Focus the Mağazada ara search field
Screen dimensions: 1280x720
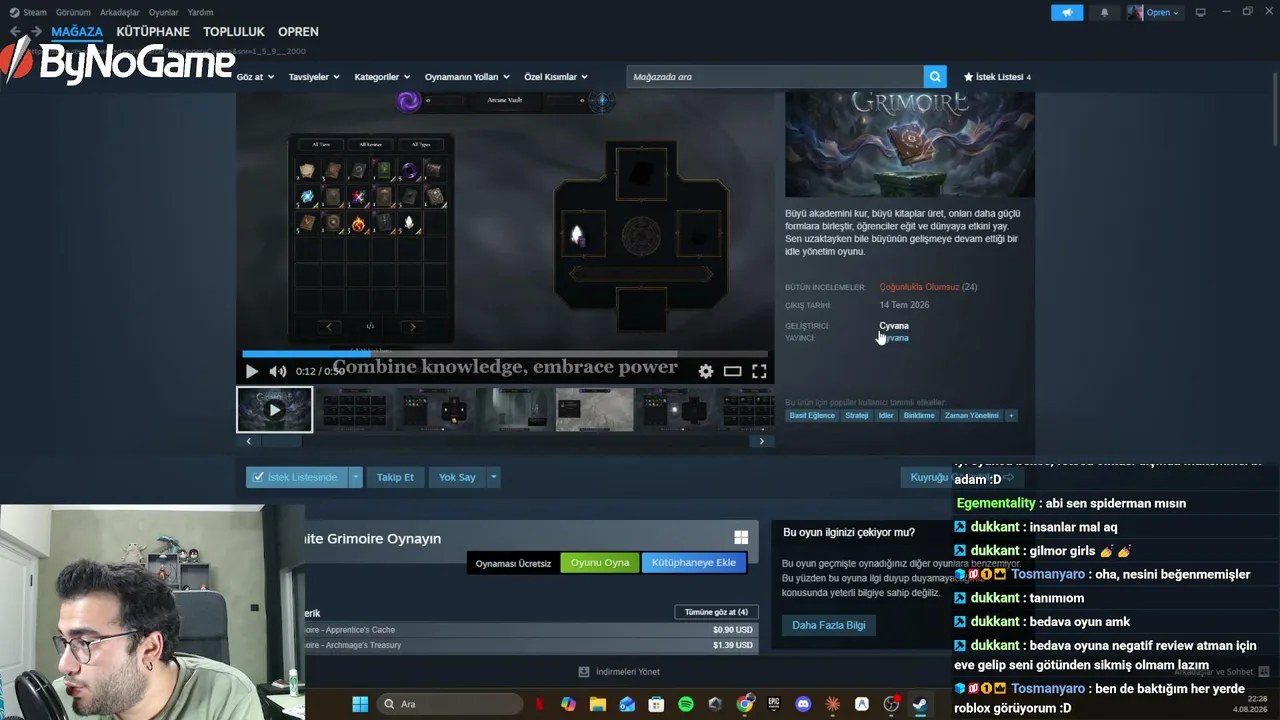coord(775,77)
